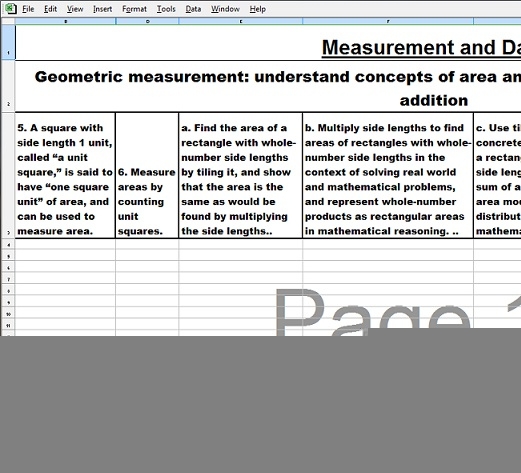Open the File menu
521x473 pixels.
pyautogui.click(x=28, y=9)
